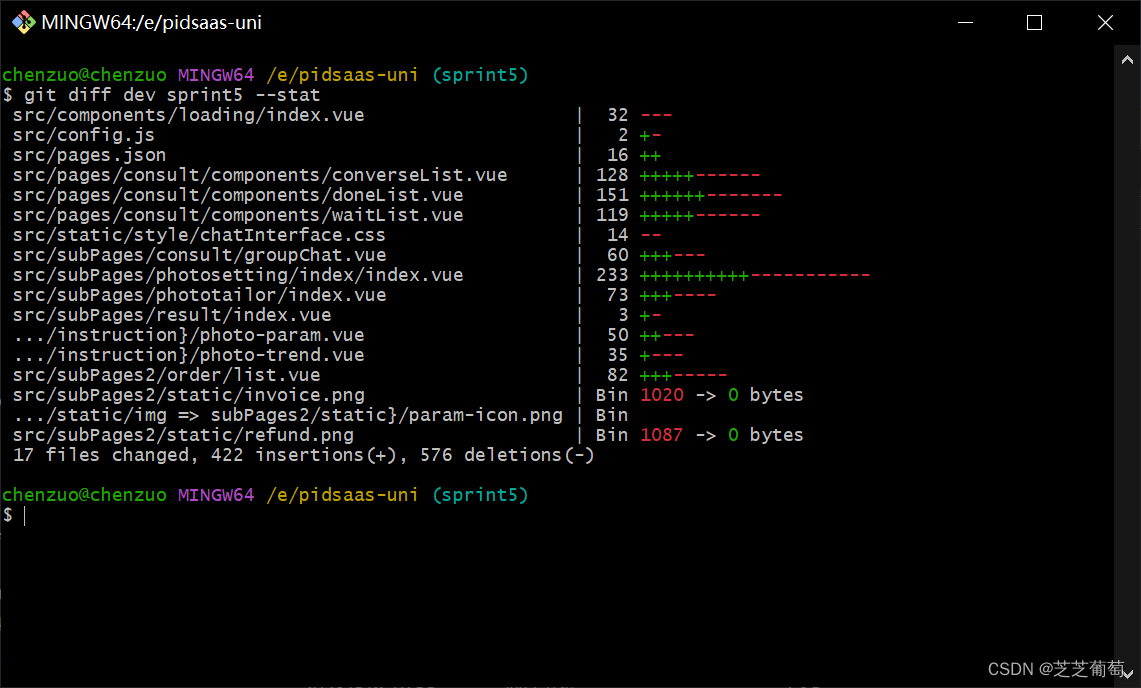Image resolution: width=1141 pixels, height=688 pixels.
Task: Click 'src/subPages2/order/list.vue' path
Action: (166, 376)
